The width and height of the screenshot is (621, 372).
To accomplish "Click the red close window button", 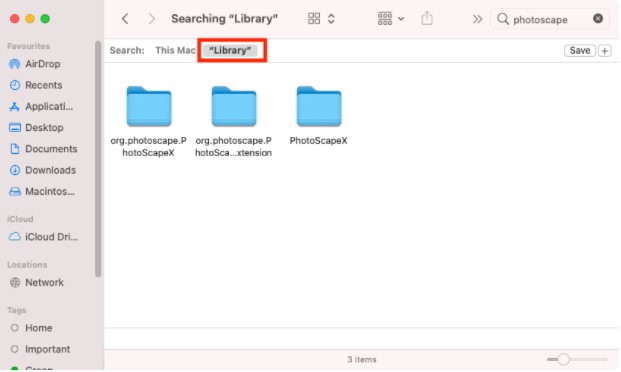I will click(15, 19).
